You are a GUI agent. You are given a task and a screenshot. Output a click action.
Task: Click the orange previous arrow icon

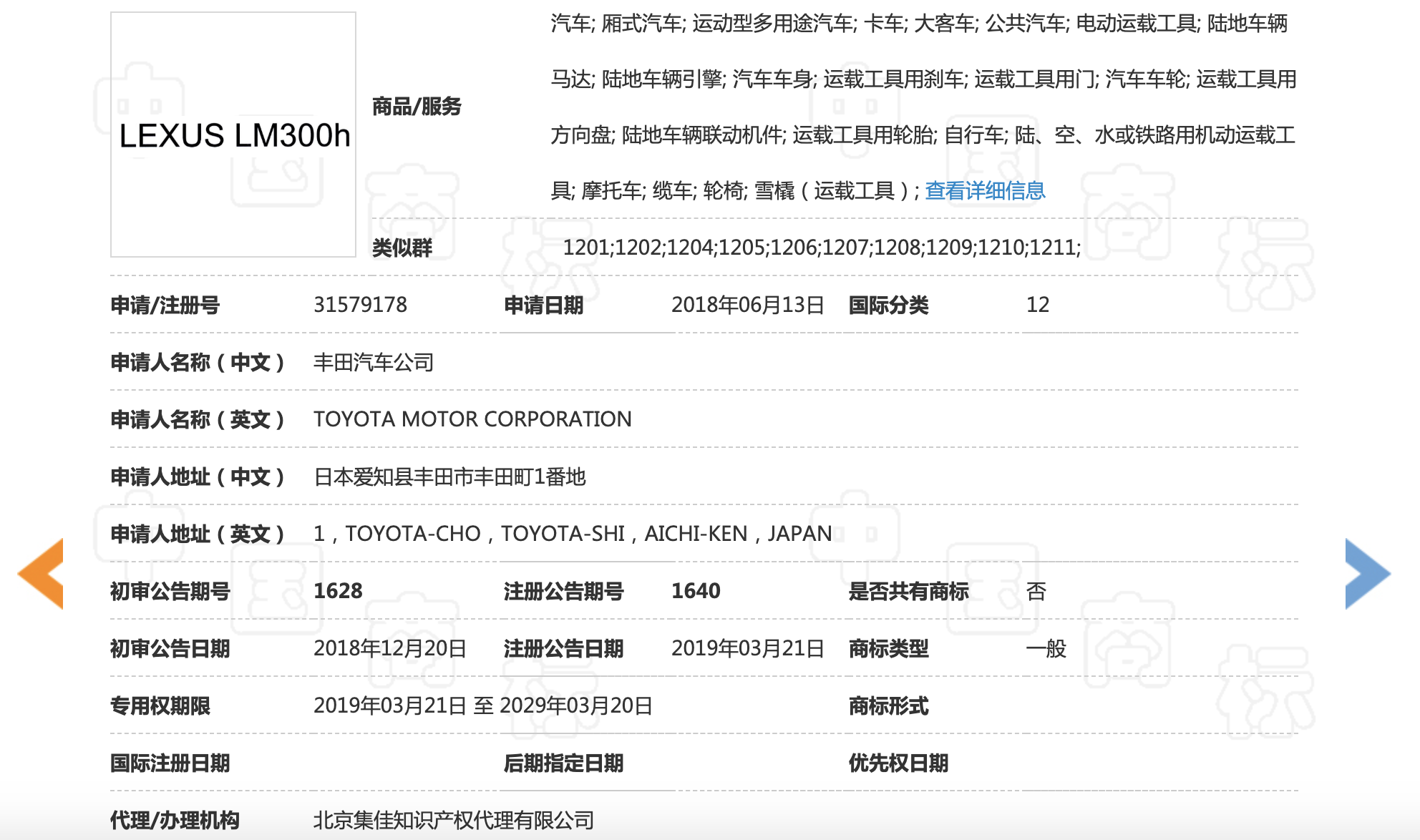click(x=42, y=574)
